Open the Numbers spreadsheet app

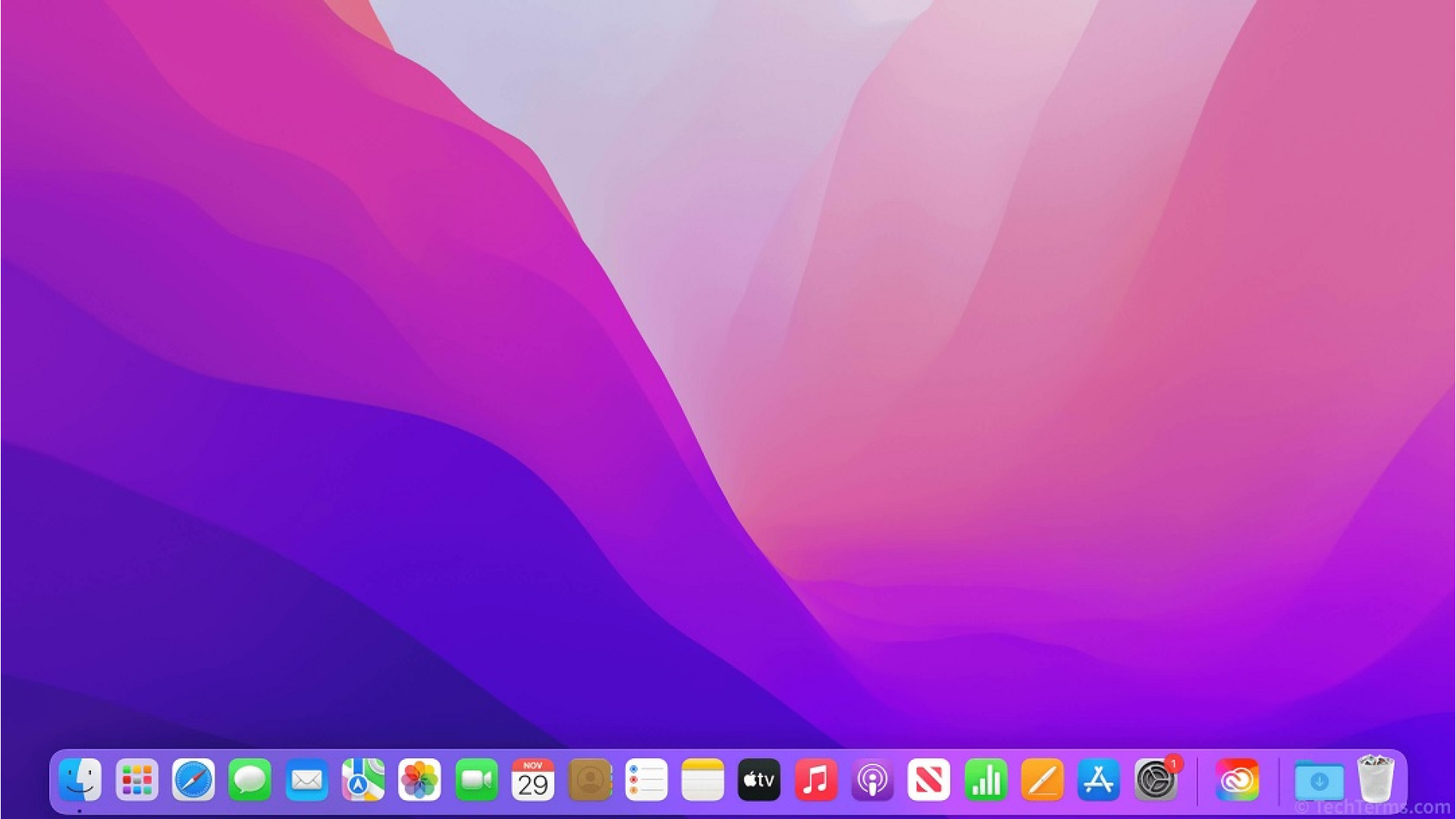(x=986, y=780)
